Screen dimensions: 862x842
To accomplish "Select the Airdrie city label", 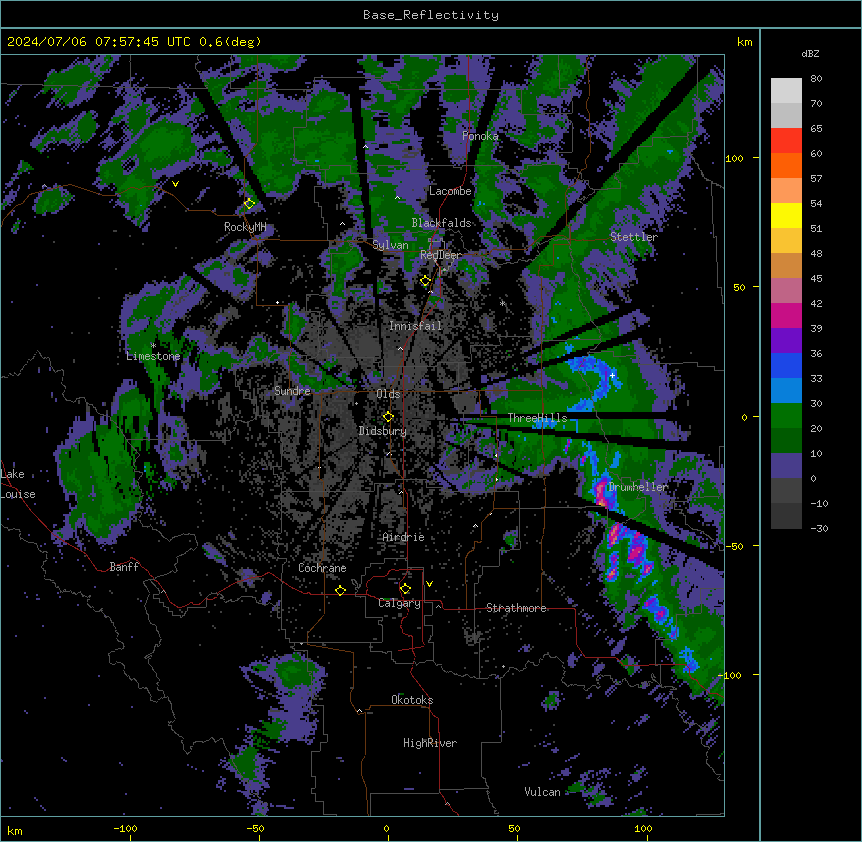I will pos(404,537).
